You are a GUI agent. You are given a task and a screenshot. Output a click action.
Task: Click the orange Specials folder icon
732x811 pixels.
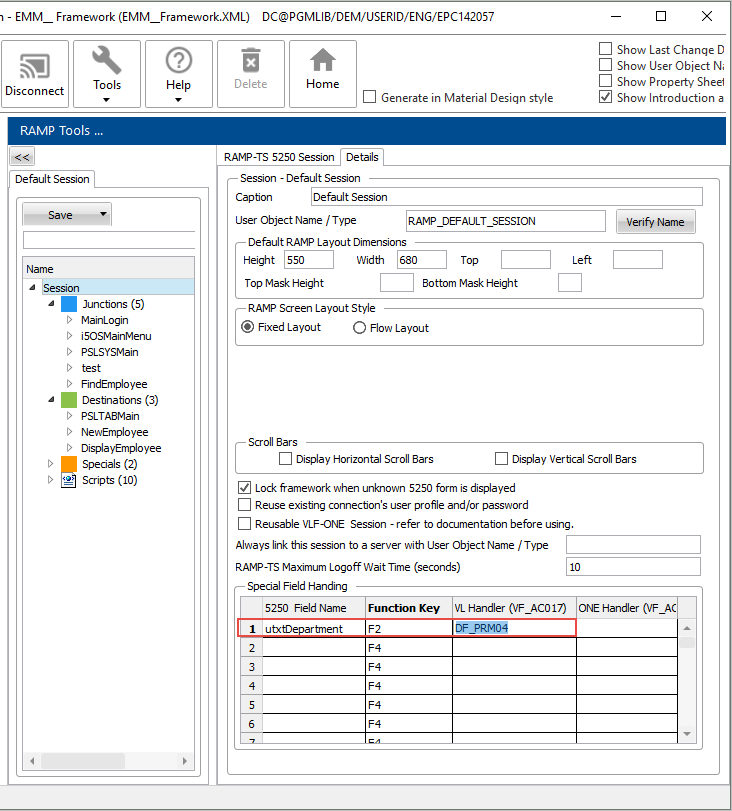tap(69, 464)
